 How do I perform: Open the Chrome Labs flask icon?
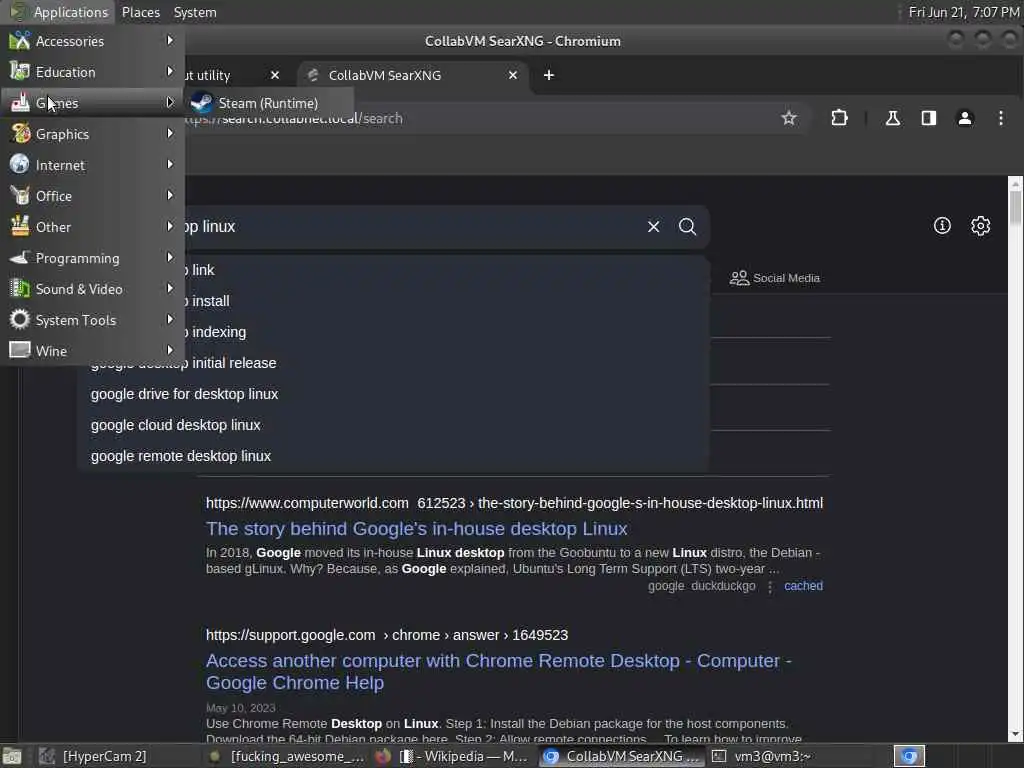(x=892, y=118)
